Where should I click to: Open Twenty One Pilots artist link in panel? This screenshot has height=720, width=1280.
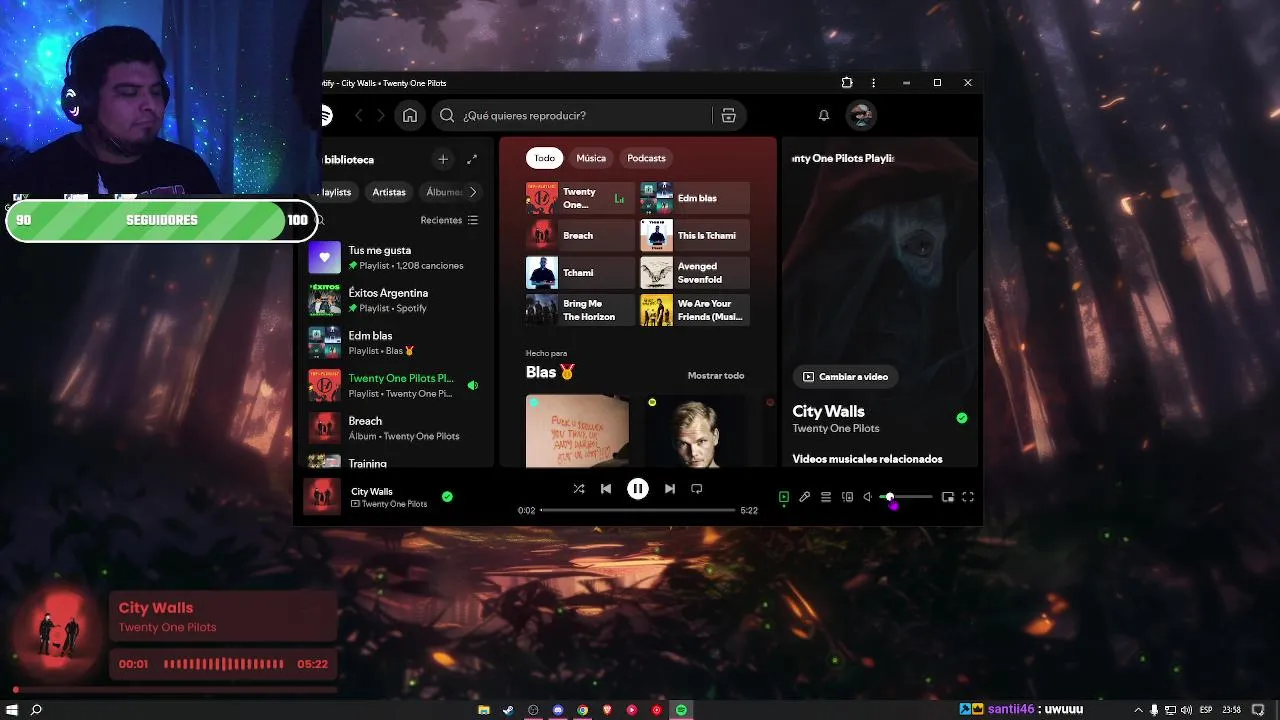(x=836, y=428)
